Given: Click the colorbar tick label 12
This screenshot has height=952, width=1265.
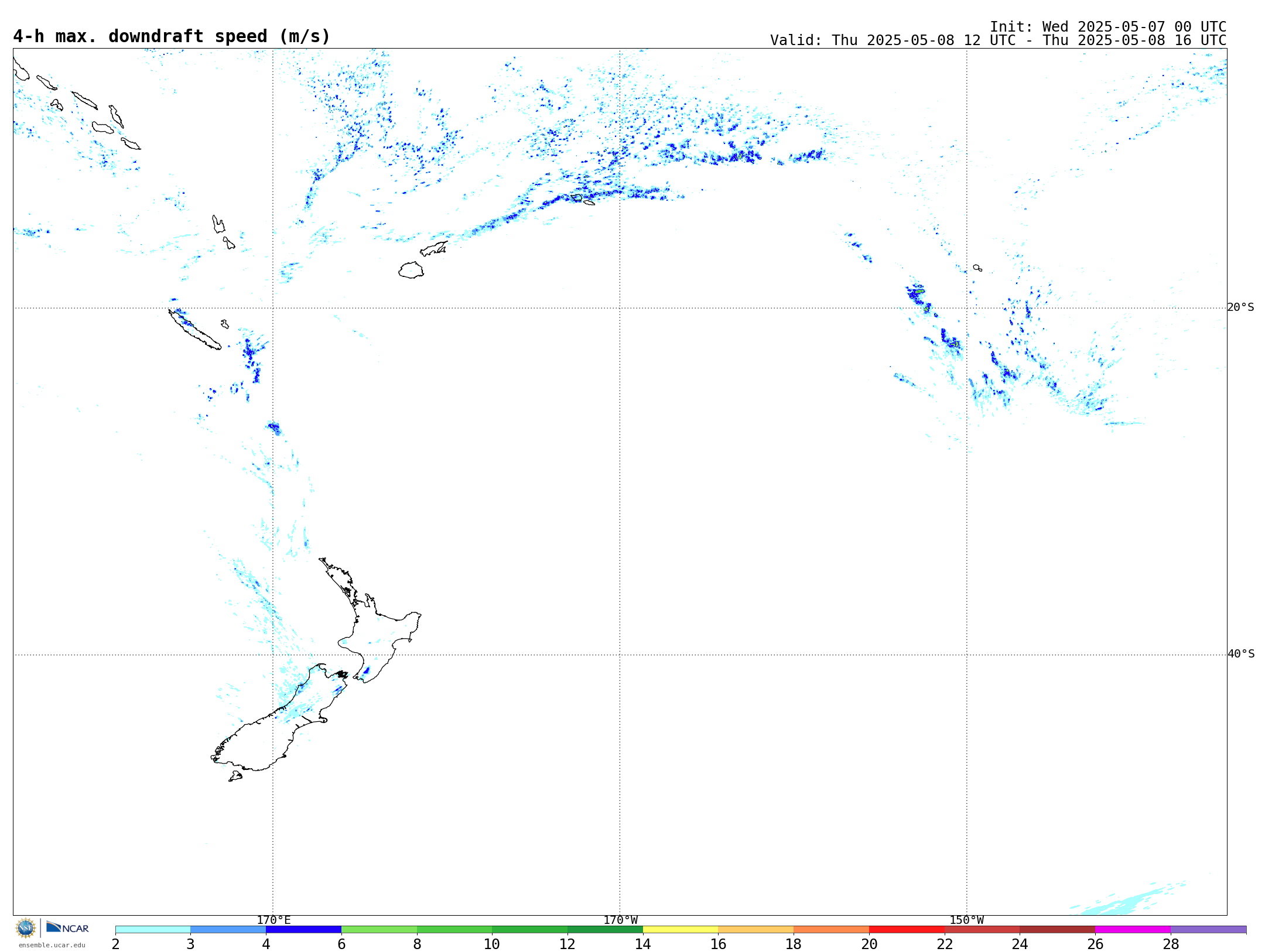Looking at the screenshot, I should 567,944.
